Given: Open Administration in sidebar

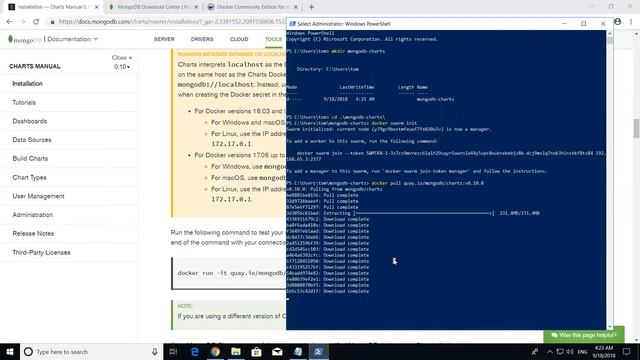Looking at the screenshot, I should coord(33,215).
